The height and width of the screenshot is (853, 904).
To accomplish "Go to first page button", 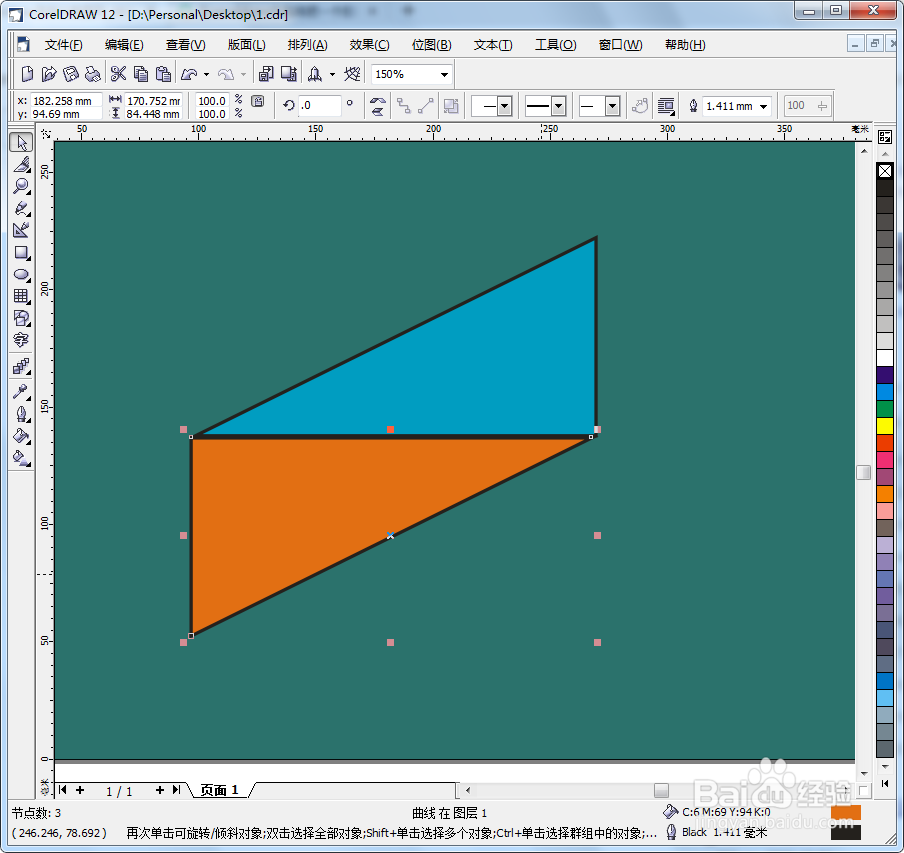I will (63, 790).
